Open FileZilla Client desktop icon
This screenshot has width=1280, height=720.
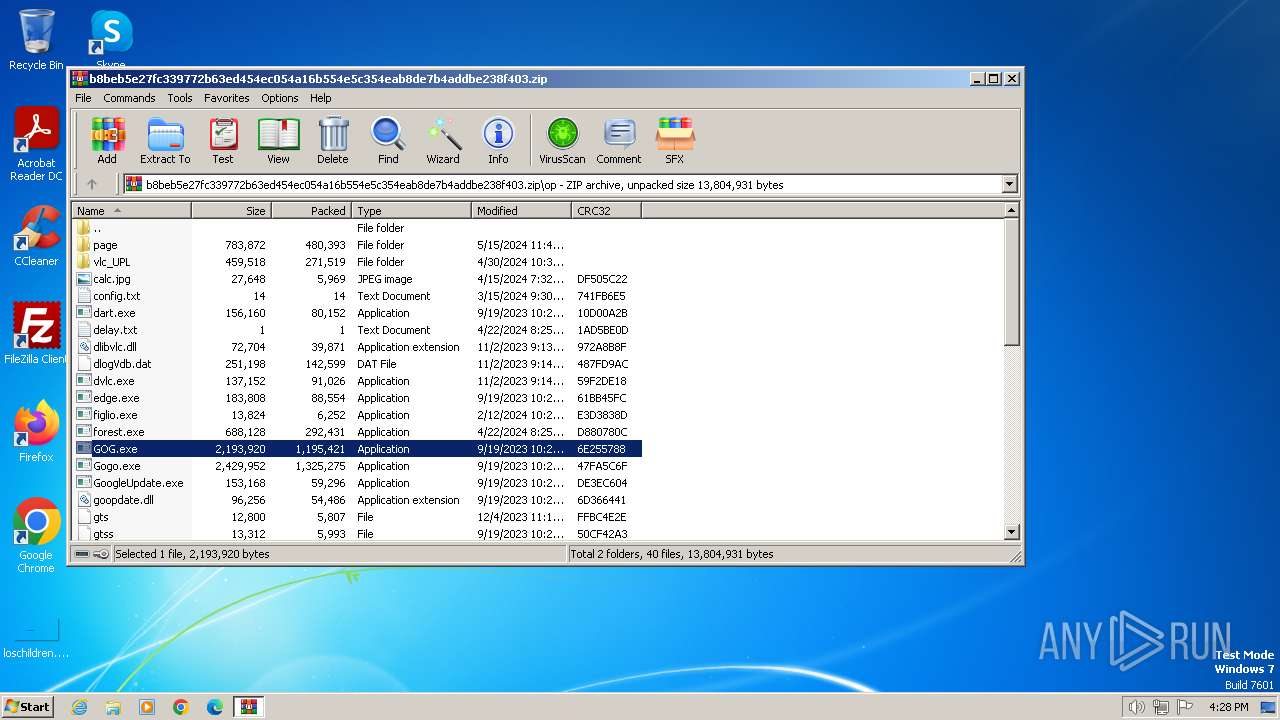pos(36,333)
